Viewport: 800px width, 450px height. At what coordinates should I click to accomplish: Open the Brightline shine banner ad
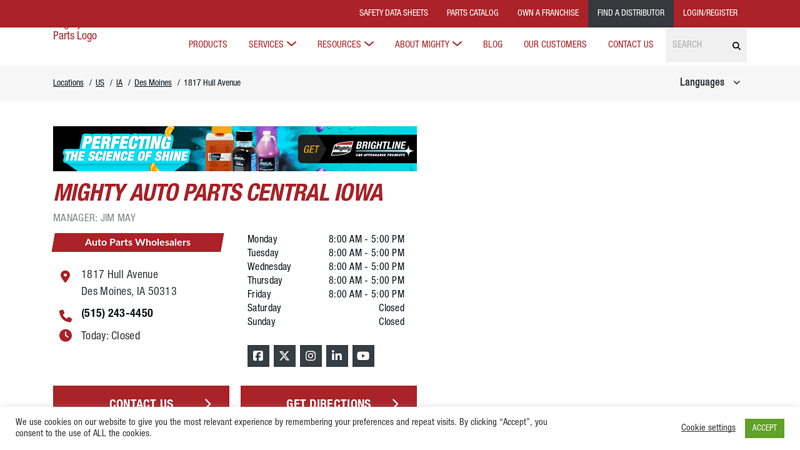tap(235, 148)
